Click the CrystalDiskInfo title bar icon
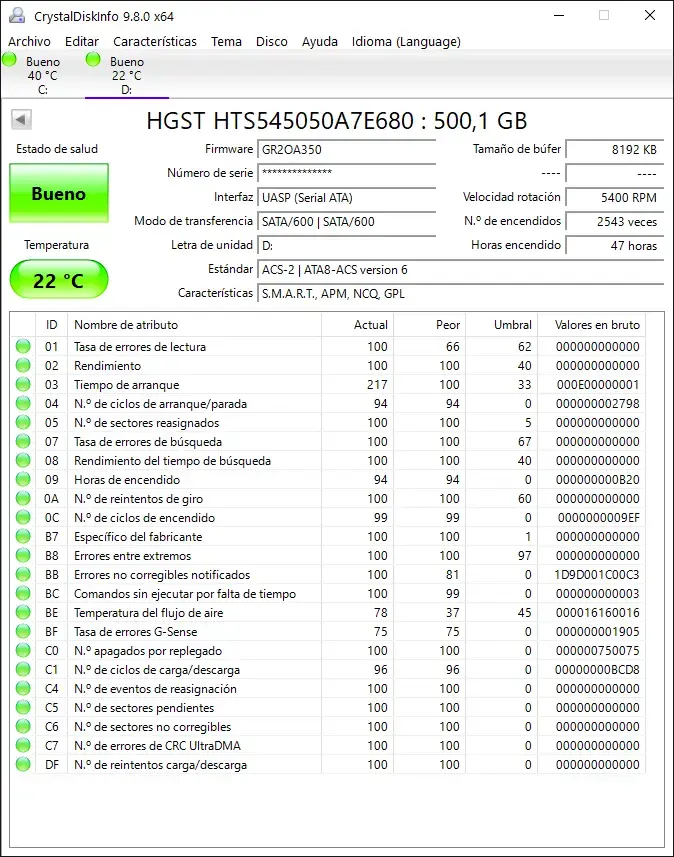Screen dimensions: 674x857 17,15
